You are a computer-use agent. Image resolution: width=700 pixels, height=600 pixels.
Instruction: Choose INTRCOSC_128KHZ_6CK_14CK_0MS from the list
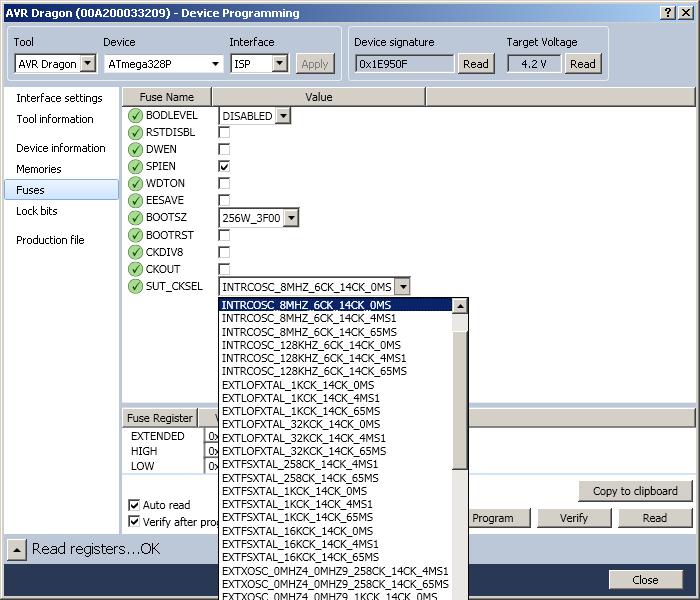coord(311,345)
